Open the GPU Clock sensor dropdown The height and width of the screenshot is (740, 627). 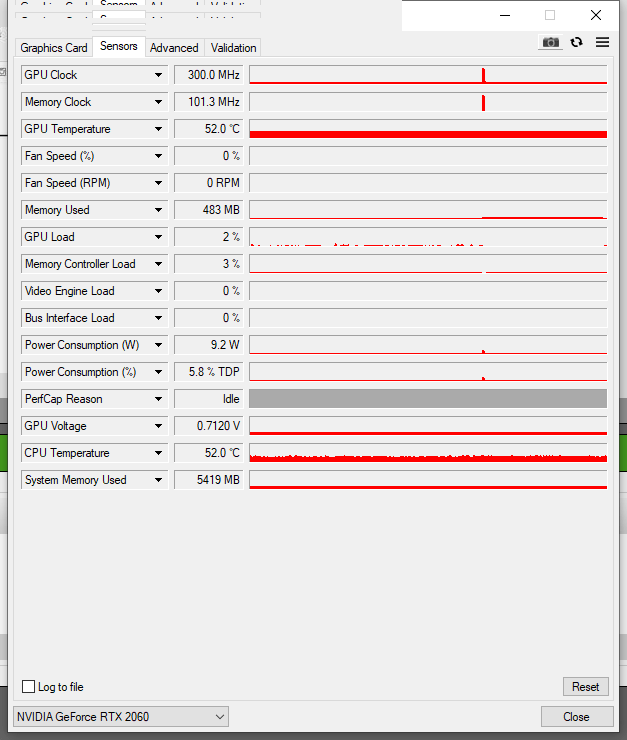point(158,75)
